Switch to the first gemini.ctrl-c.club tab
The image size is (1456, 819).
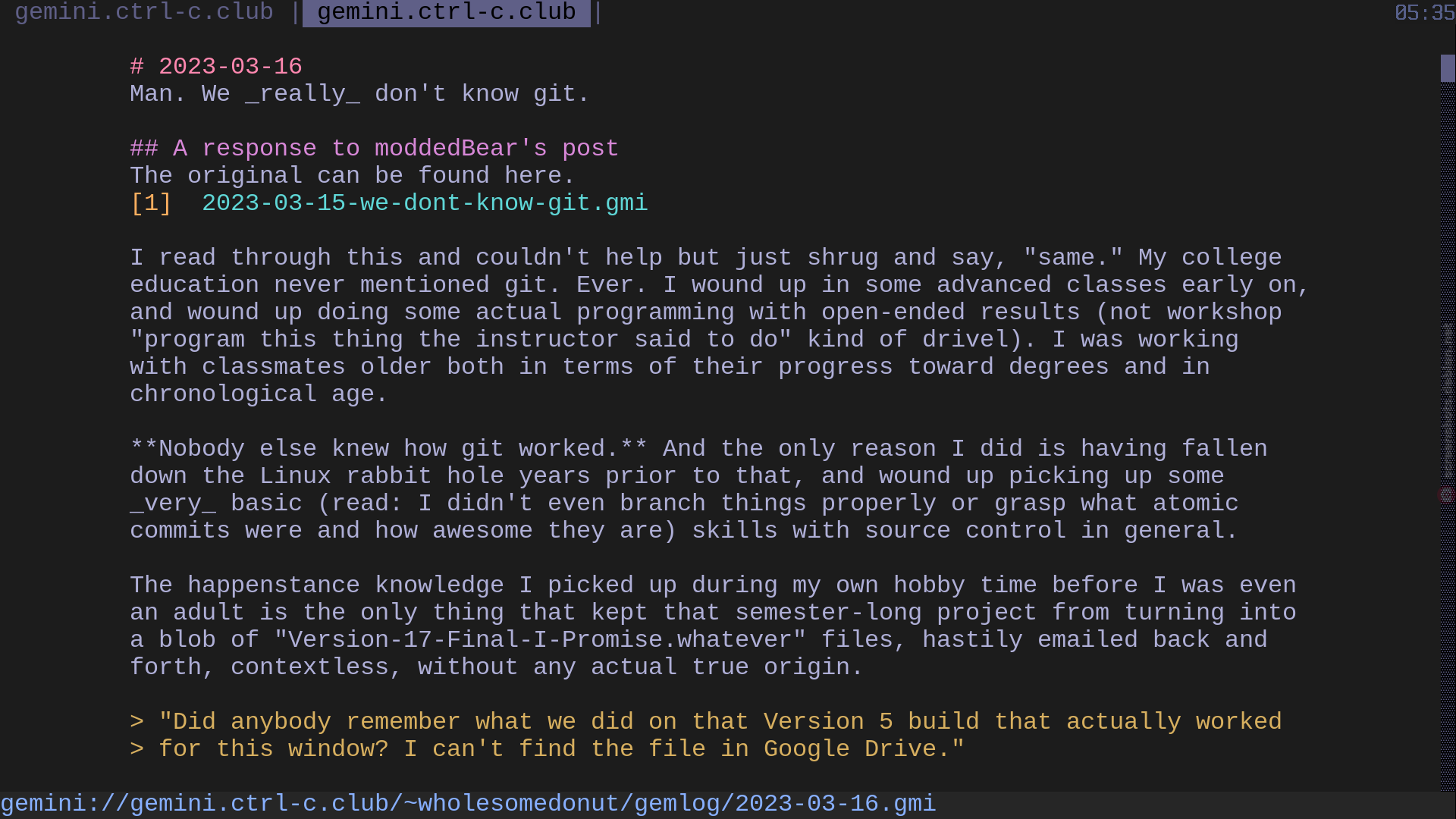coord(144,12)
